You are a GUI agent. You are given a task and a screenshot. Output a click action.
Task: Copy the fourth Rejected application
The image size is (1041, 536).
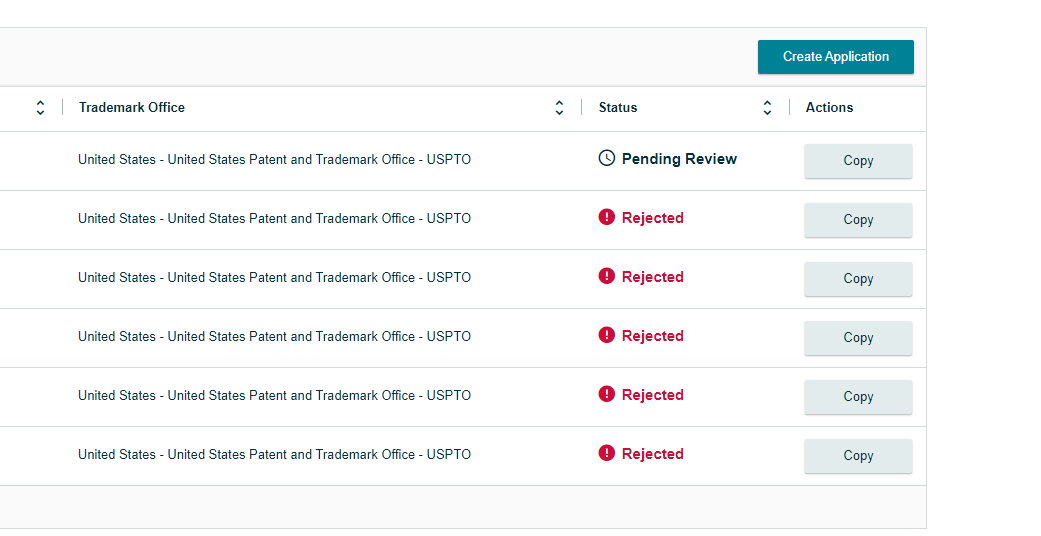pyautogui.click(x=858, y=397)
